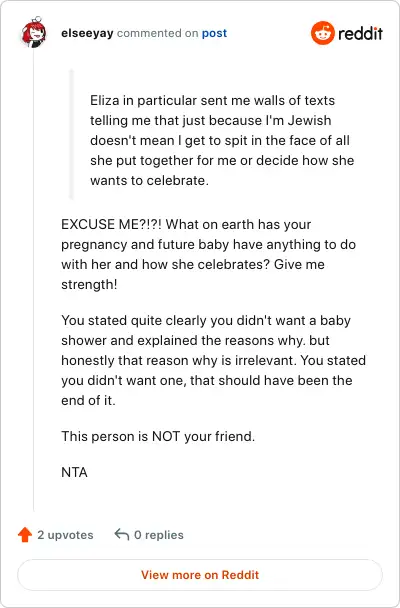Click the grey quote block bar
Viewport: 400px width, 608px height.
[x=71, y=134]
